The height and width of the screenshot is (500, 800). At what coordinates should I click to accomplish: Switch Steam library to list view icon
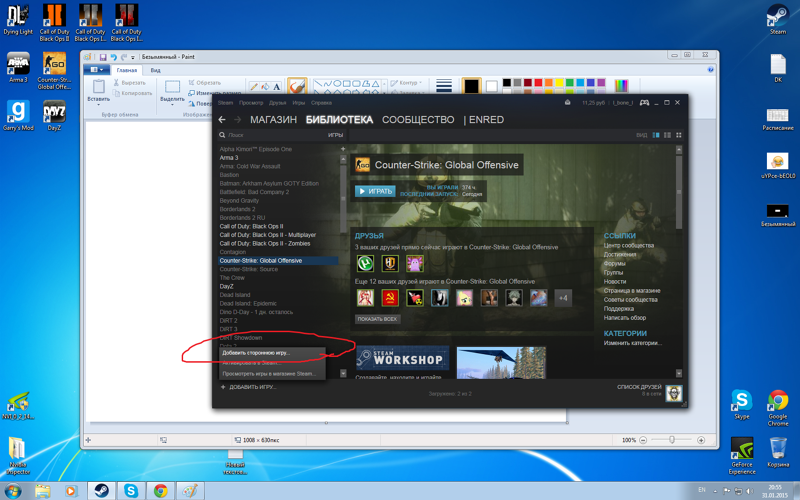667,135
